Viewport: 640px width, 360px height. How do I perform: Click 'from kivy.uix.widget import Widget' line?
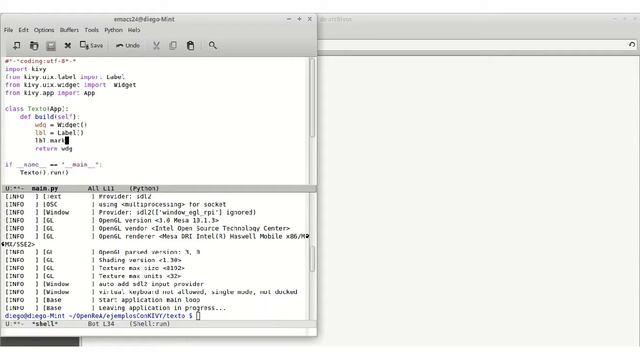pos(71,85)
